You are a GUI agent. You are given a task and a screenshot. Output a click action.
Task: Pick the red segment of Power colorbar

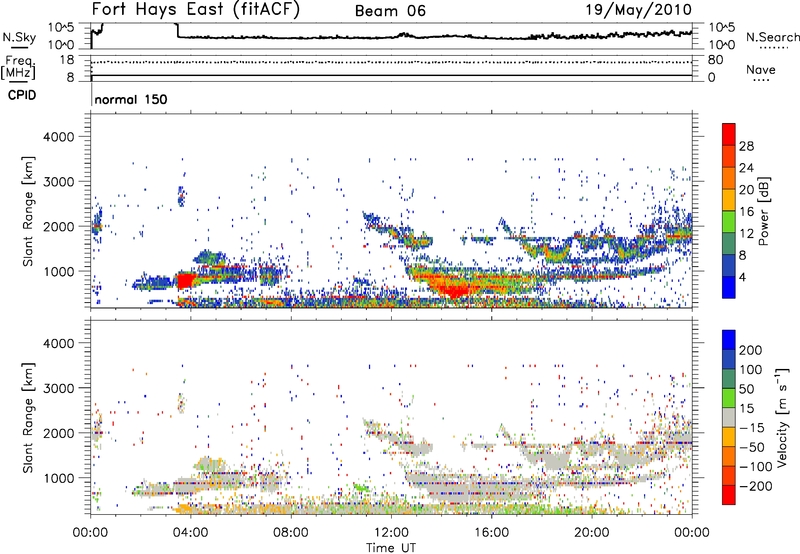[729, 134]
